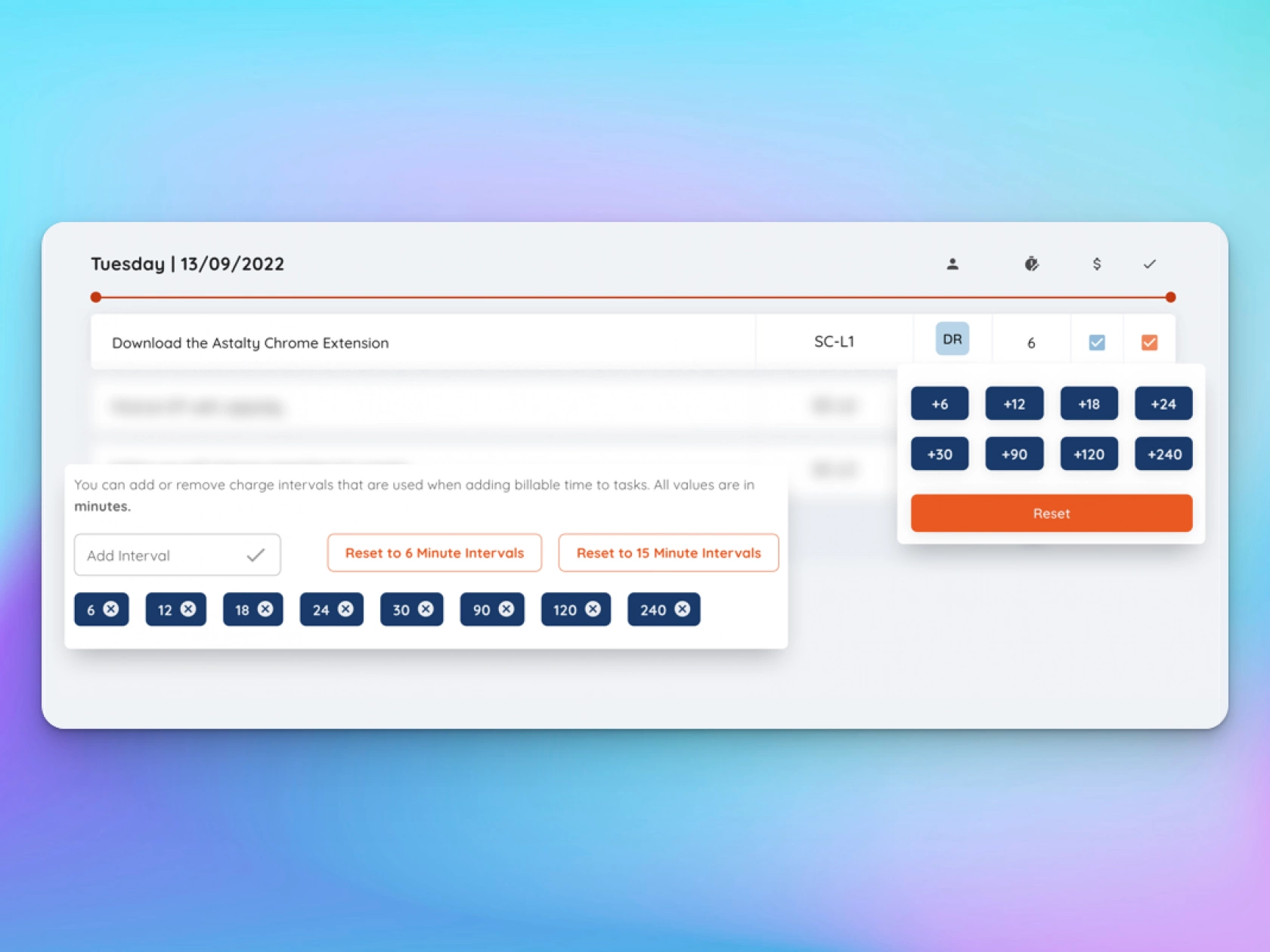The width and height of the screenshot is (1270, 952).
Task: Add +6 minutes to the task
Action: 939,403
